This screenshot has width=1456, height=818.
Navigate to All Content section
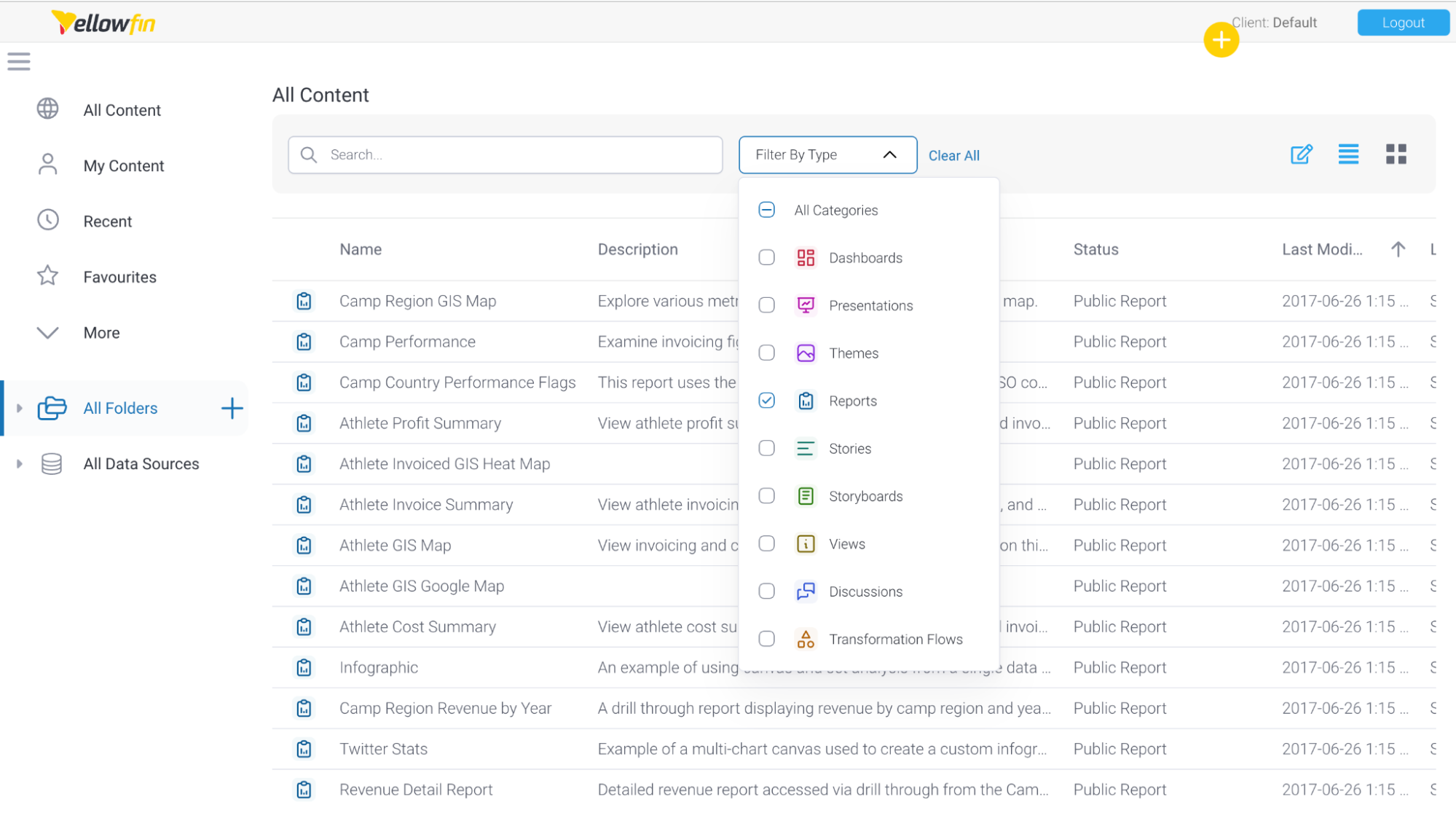pos(122,109)
